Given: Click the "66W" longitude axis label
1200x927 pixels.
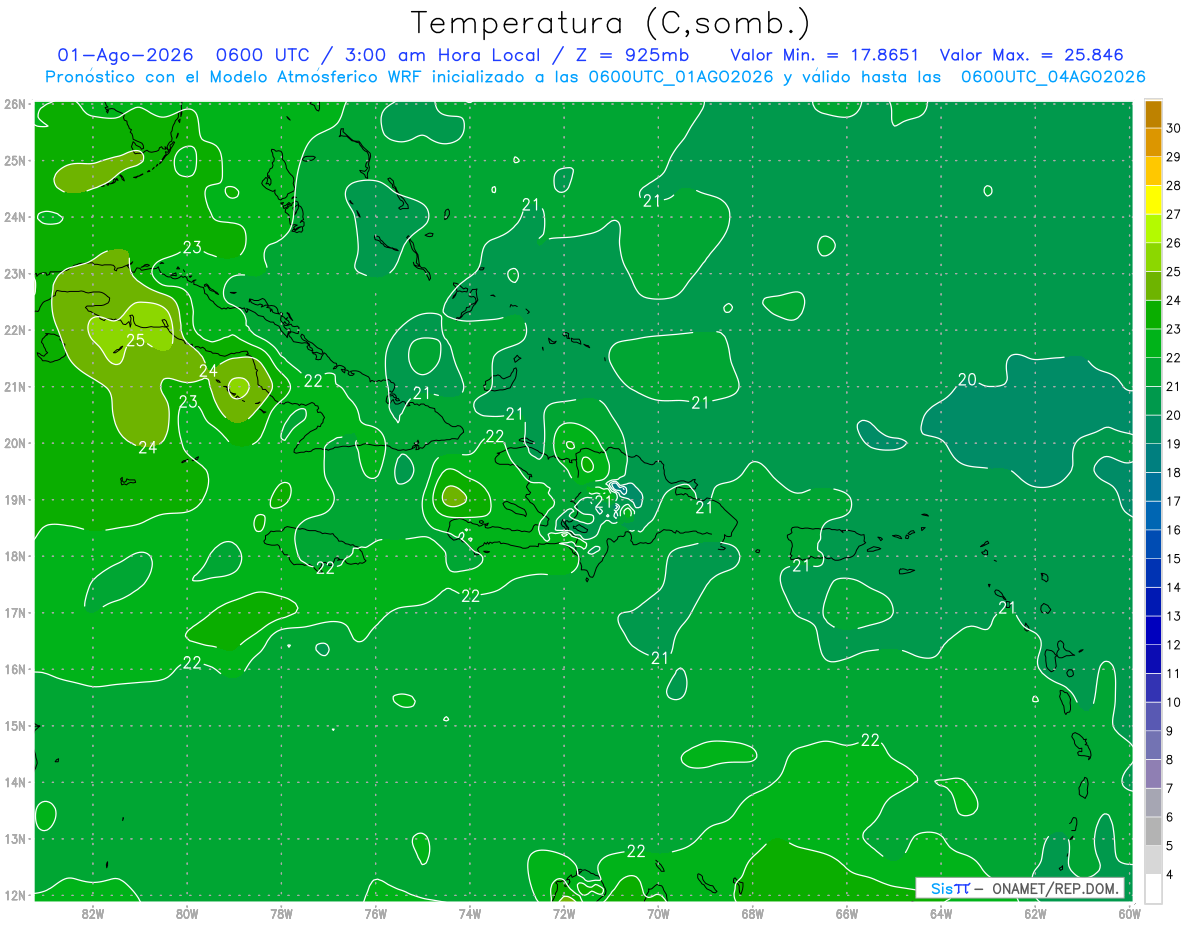Looking at the screenshot, I should pyautogui.click(x=846, y=913).
